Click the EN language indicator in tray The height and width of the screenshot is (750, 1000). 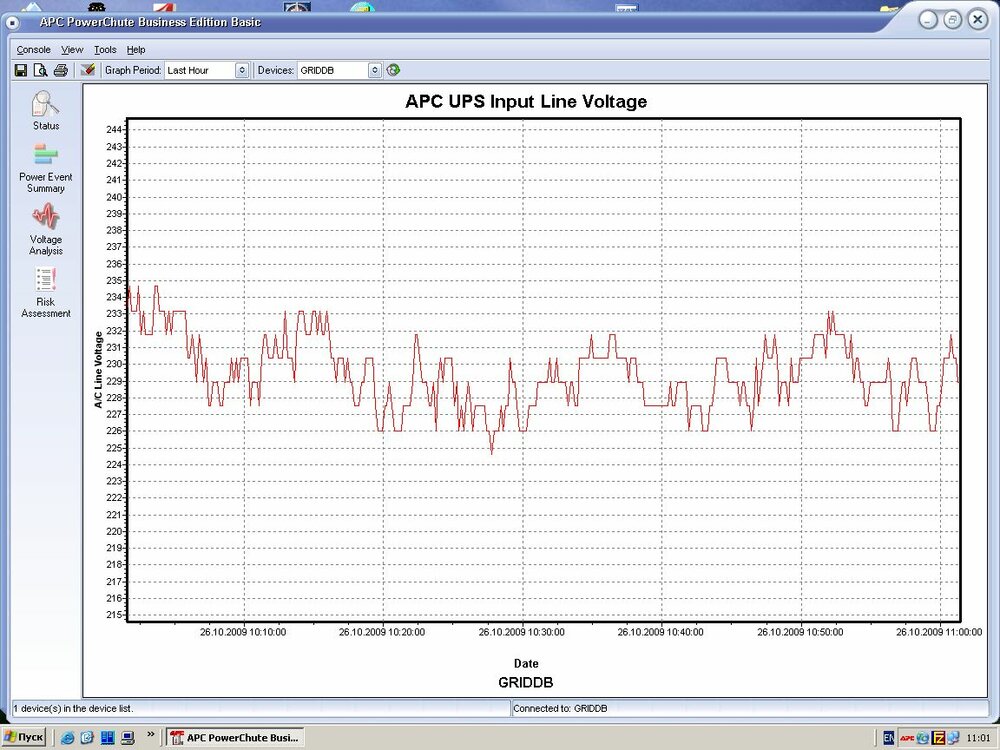889,738
